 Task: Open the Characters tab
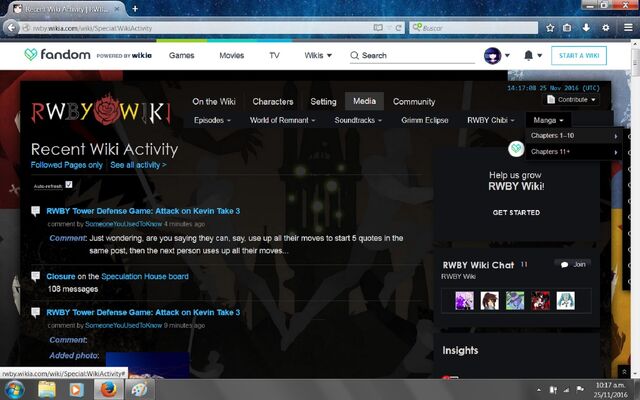coord(273,102)
